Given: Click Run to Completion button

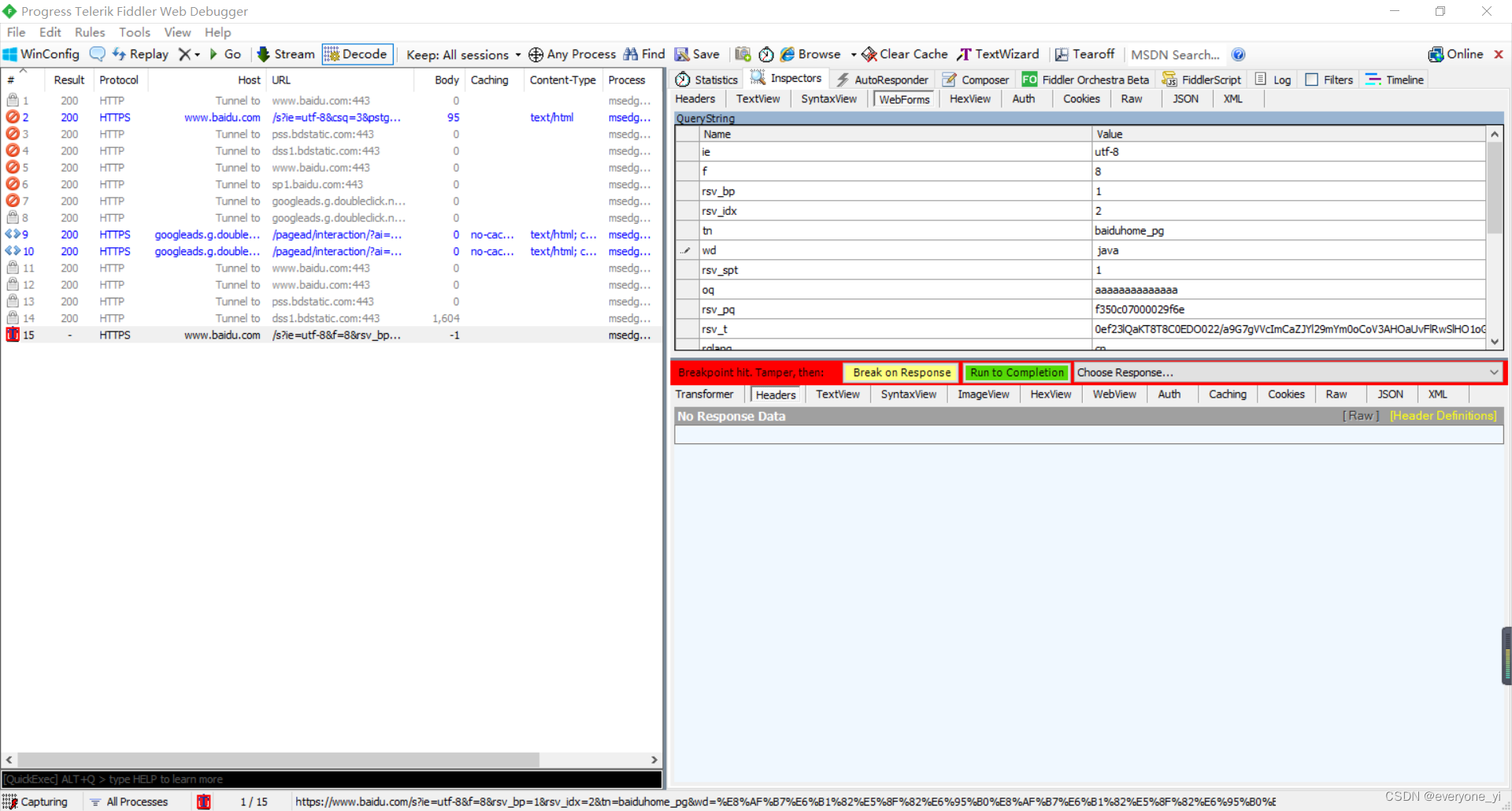Looking at the screenshot, I should coord(1017,372).
